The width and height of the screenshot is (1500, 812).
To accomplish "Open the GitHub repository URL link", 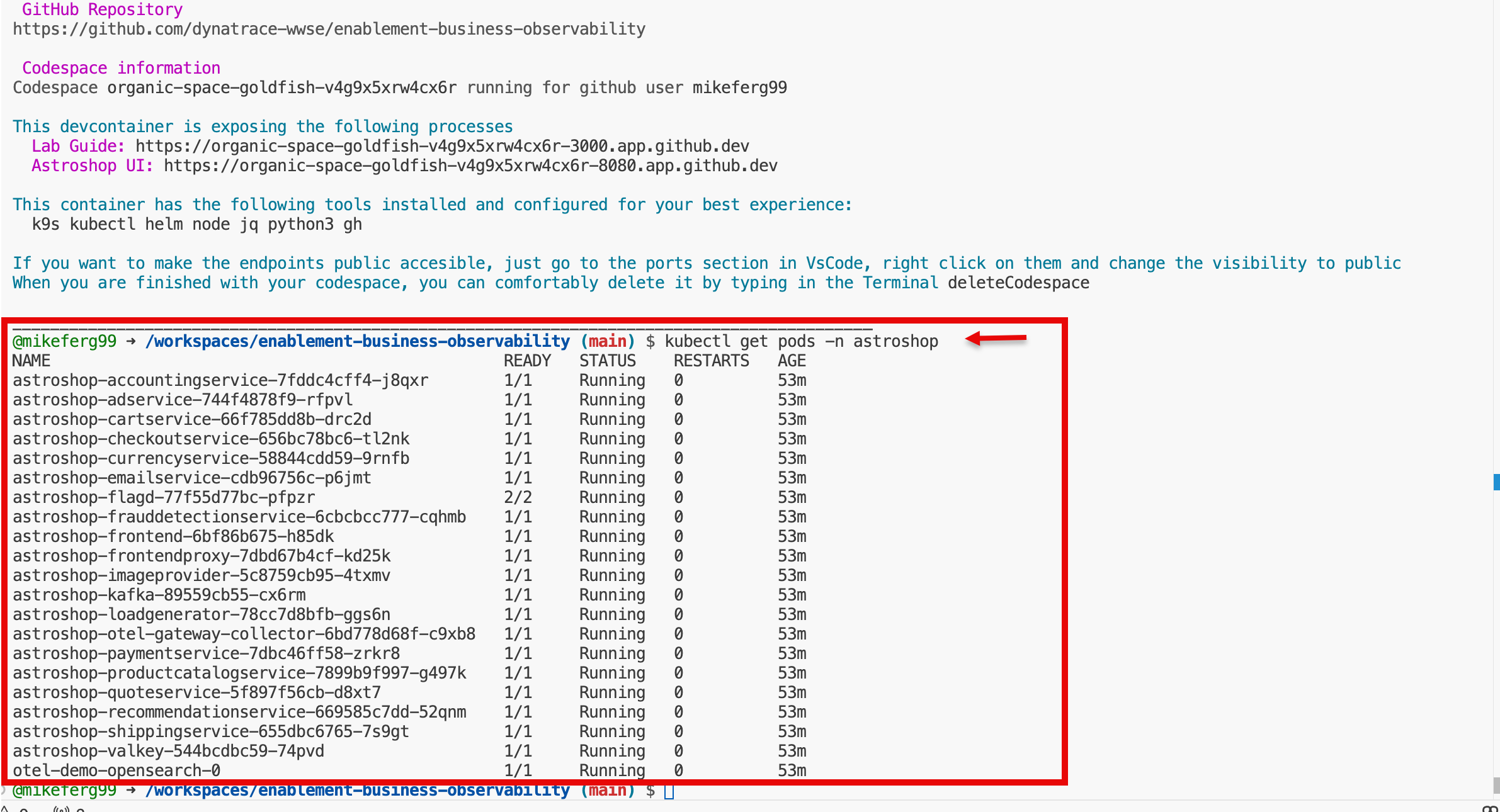I will coord(329,29).
